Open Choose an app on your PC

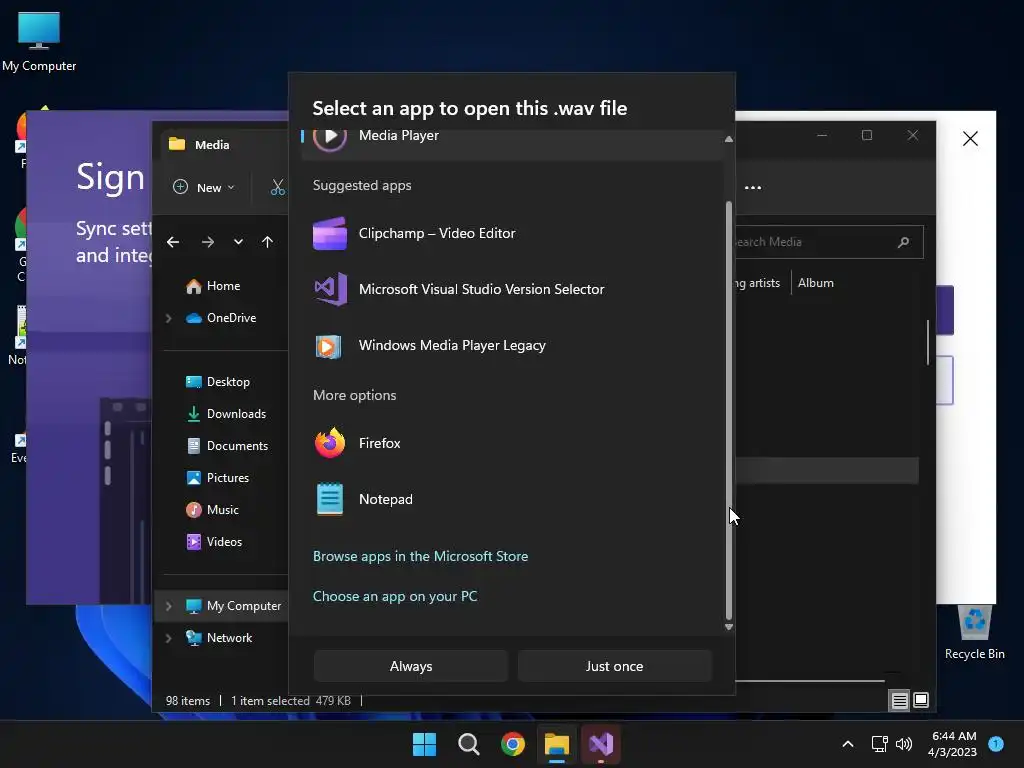(x=395, y=596)
